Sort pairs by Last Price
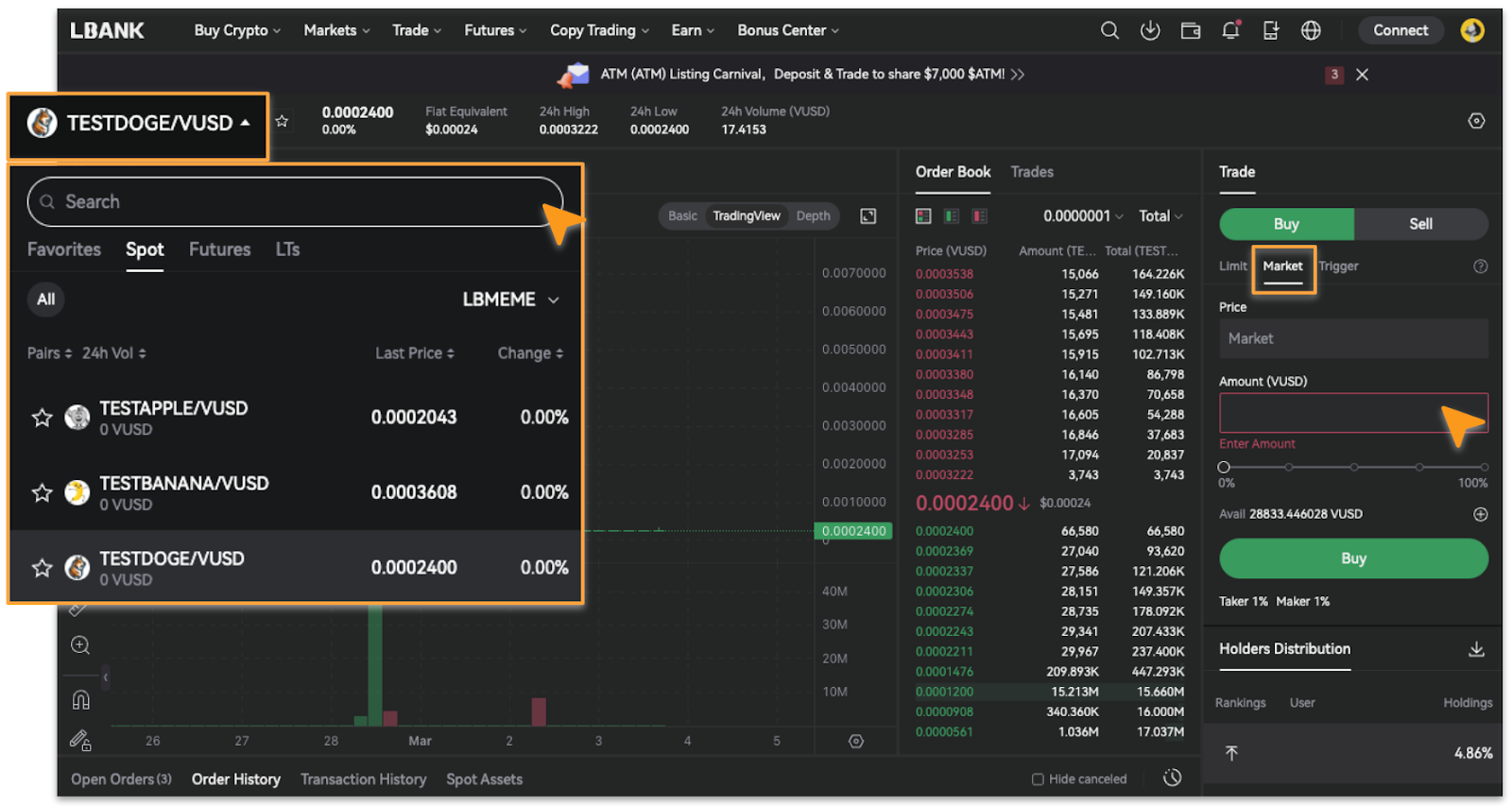1512x806 pixels. click(415, 353)
